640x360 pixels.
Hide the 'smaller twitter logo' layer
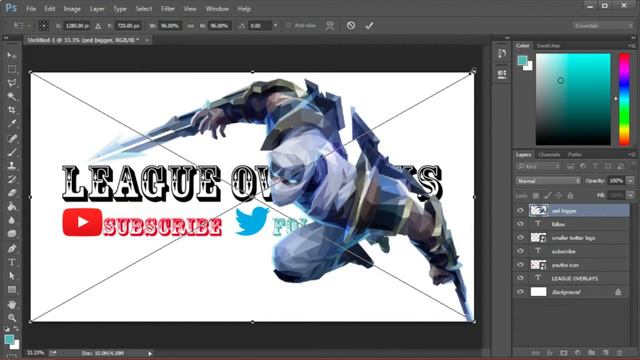(520, 238)
